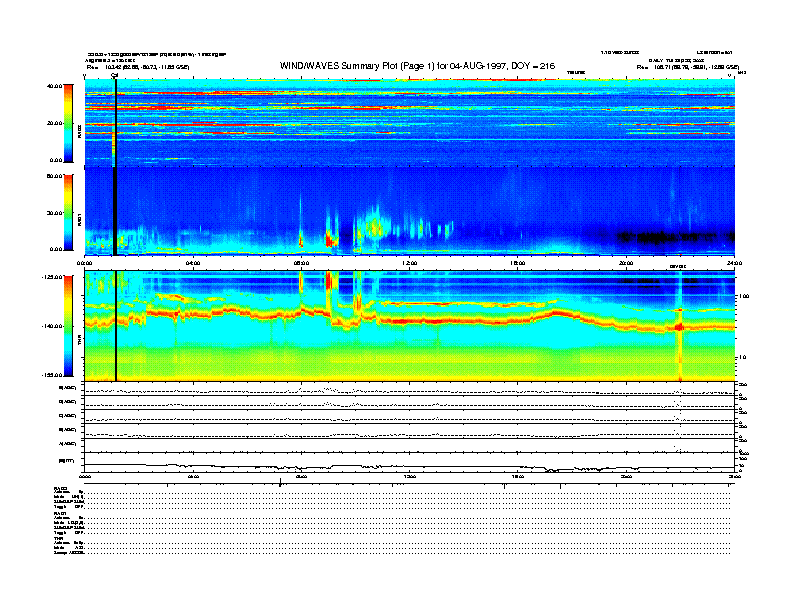
Task: Click the RAD2 spectrogram panel
Action: pos(410,123)
